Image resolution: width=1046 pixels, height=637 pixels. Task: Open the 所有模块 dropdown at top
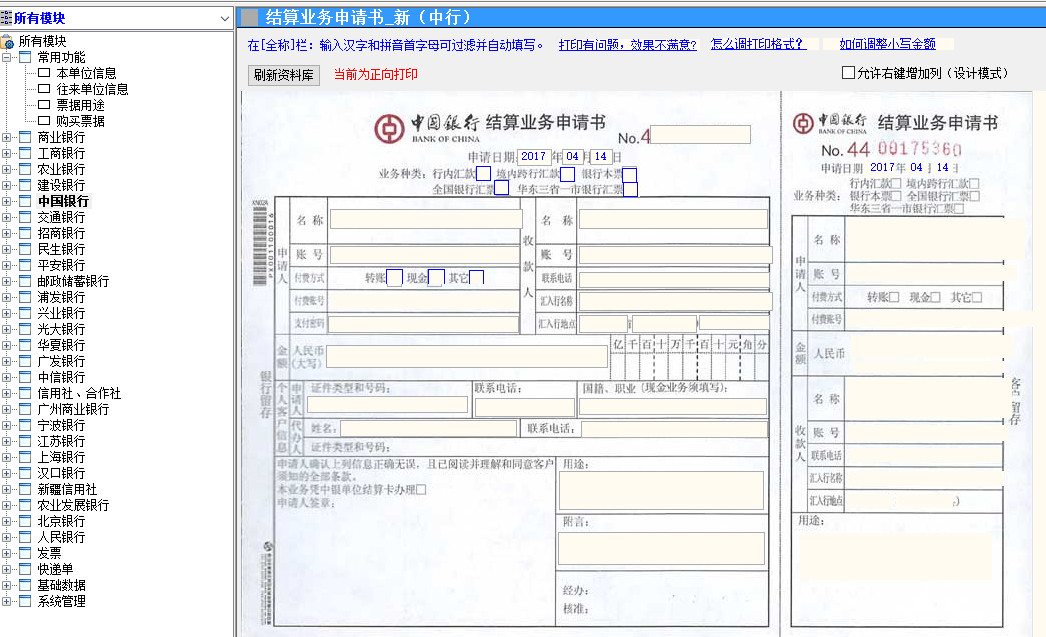[x=225, y=19]
